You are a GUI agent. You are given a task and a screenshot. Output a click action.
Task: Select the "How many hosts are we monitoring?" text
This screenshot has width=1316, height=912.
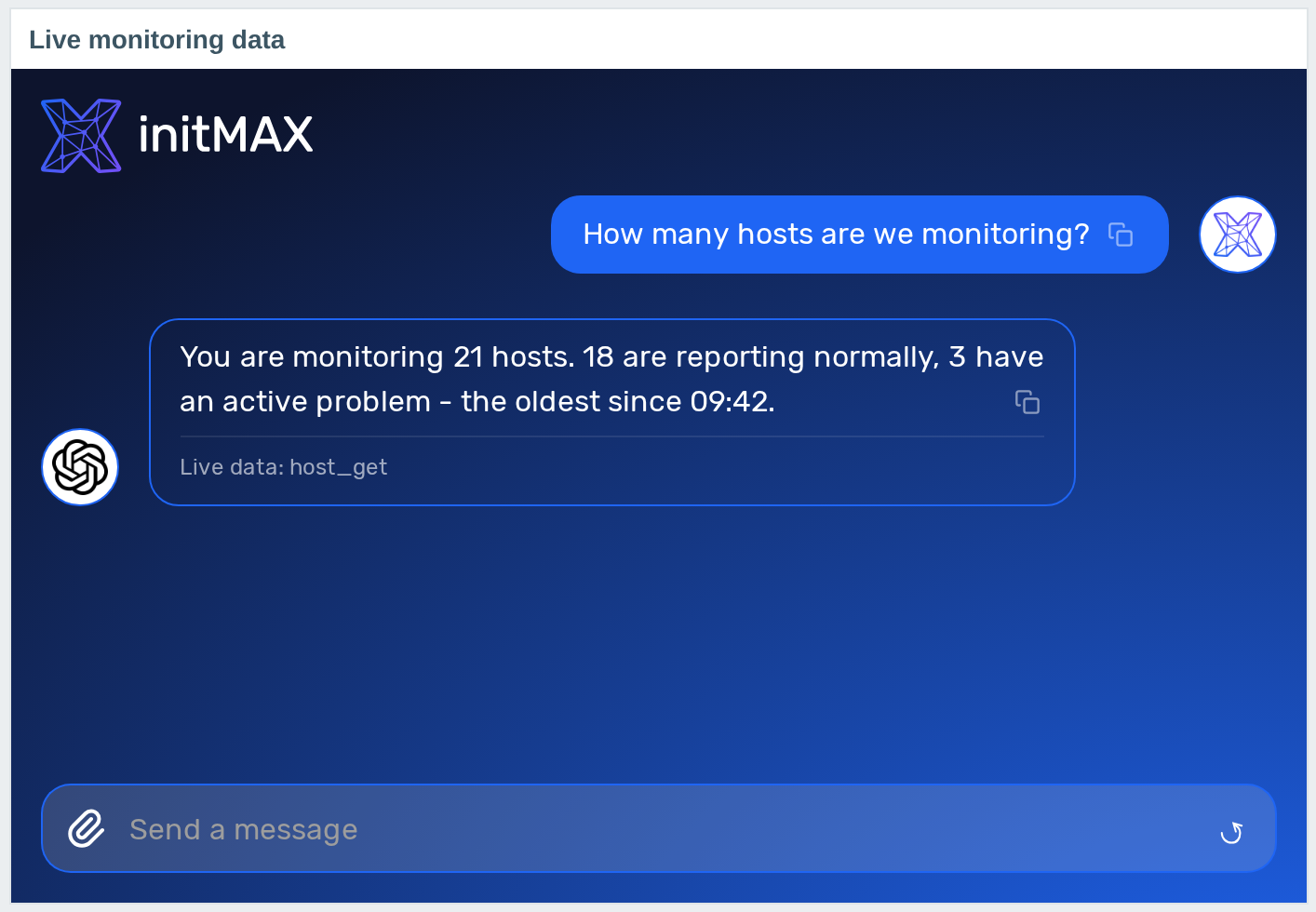pyautogui.click(x=836, y=235)
